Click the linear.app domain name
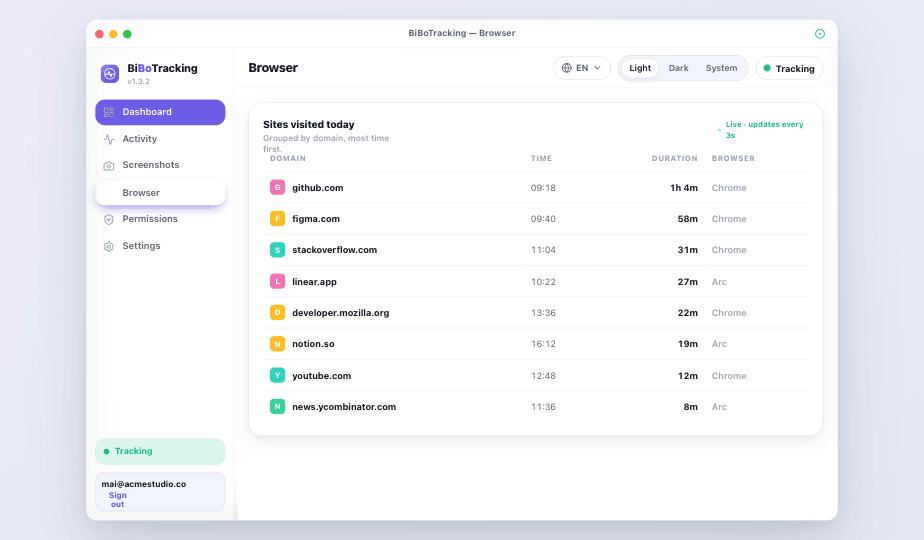Screen dimensions: 924x540 [x=315, y=282]
